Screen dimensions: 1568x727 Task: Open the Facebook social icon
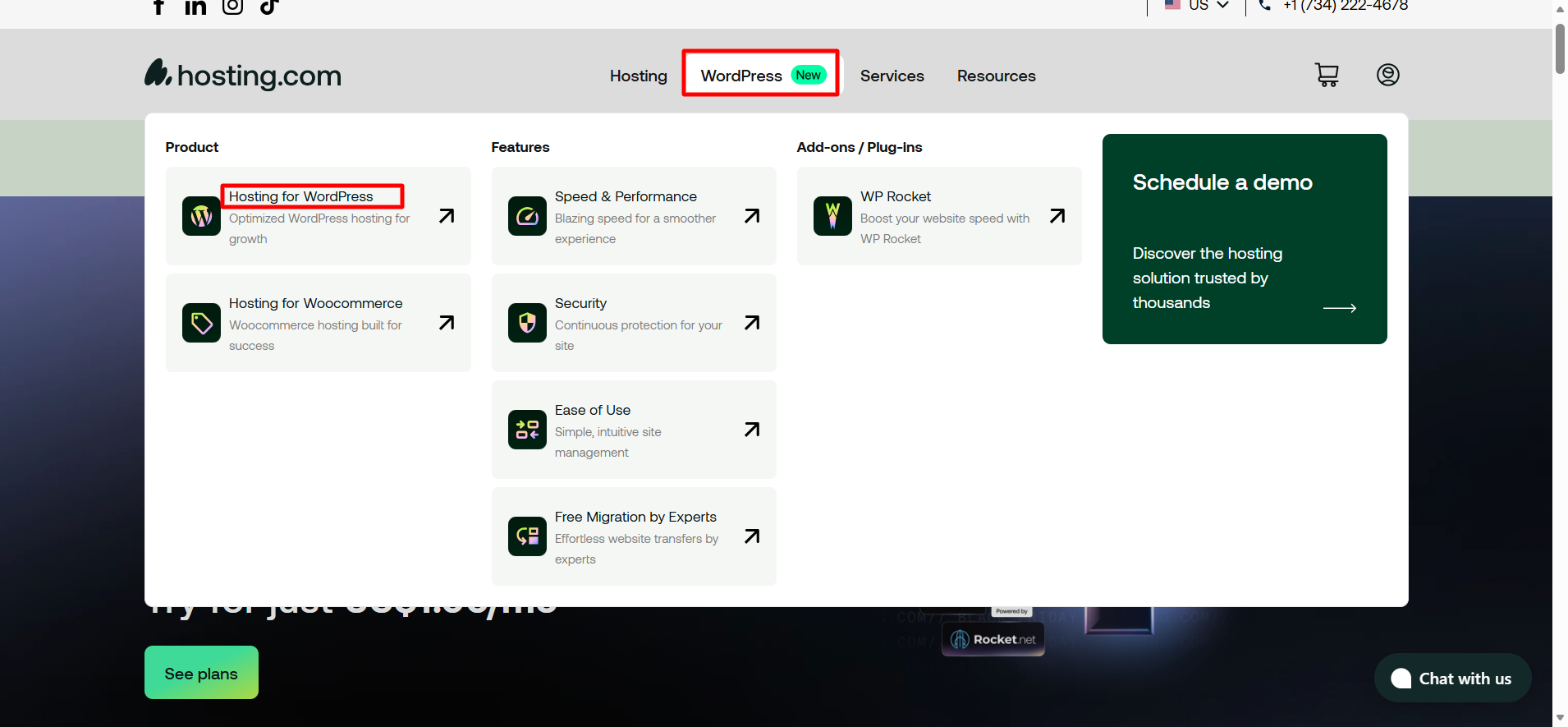159,7
